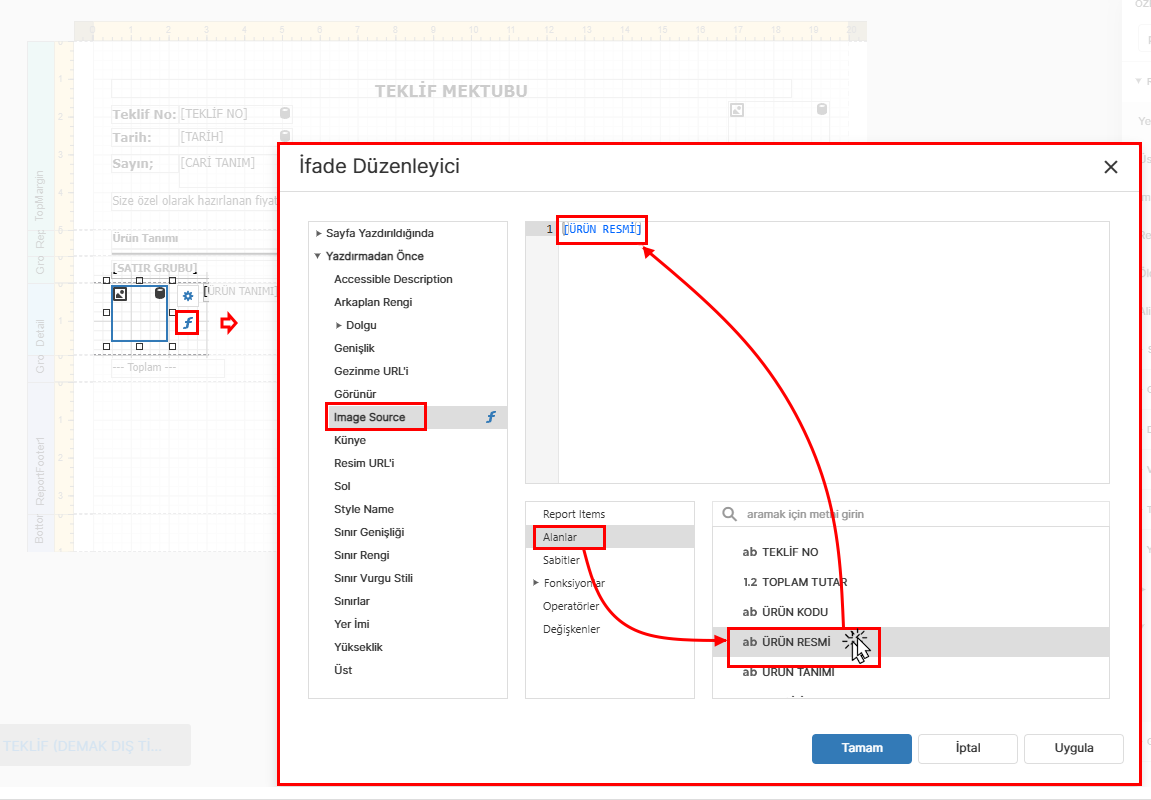The width and height of the screenshot is (1151, 800).
Task: Open the TEKLİF report tab at bottom
Action: point(95,746)
